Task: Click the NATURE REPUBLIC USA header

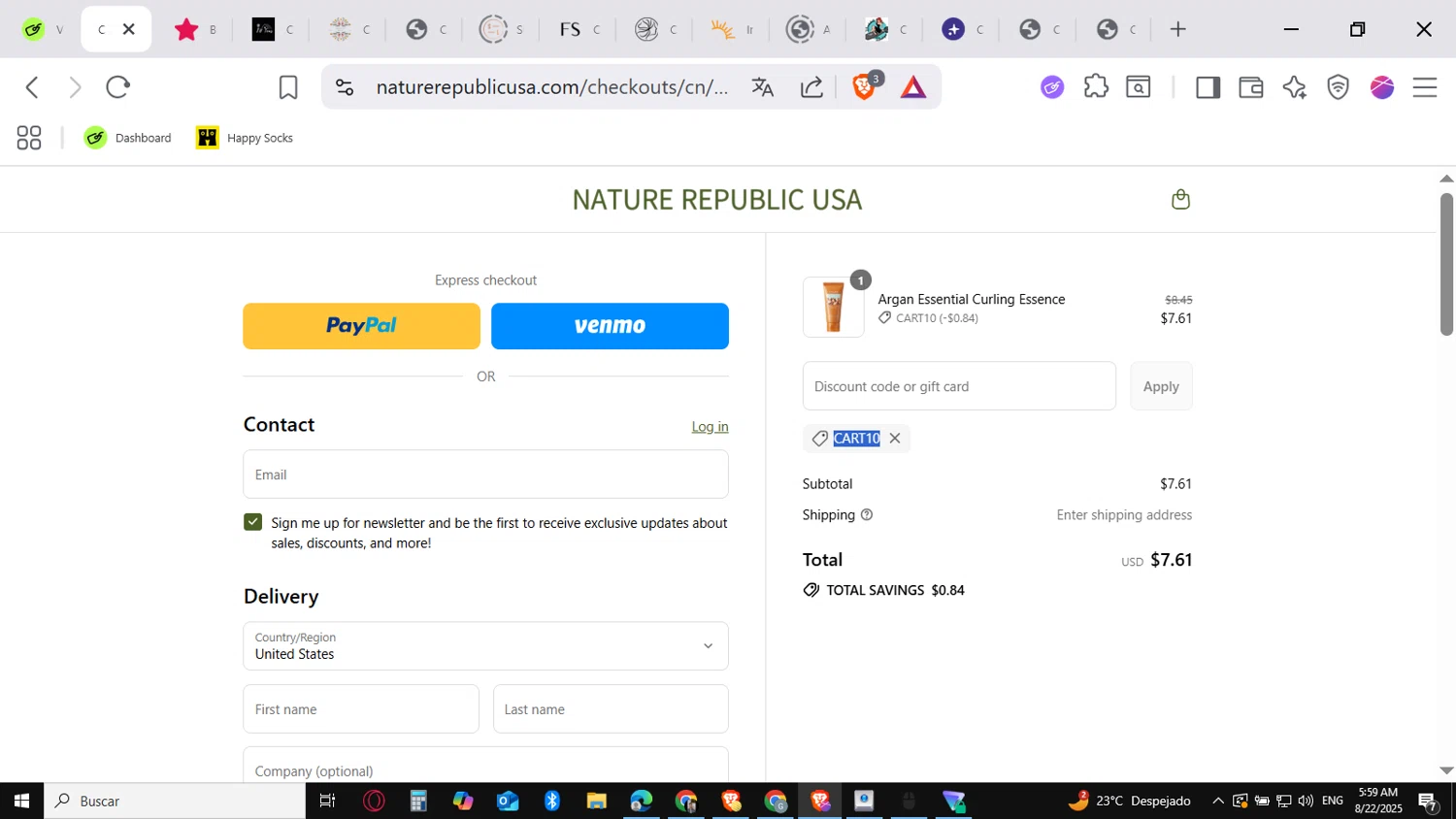Action: 717,200
